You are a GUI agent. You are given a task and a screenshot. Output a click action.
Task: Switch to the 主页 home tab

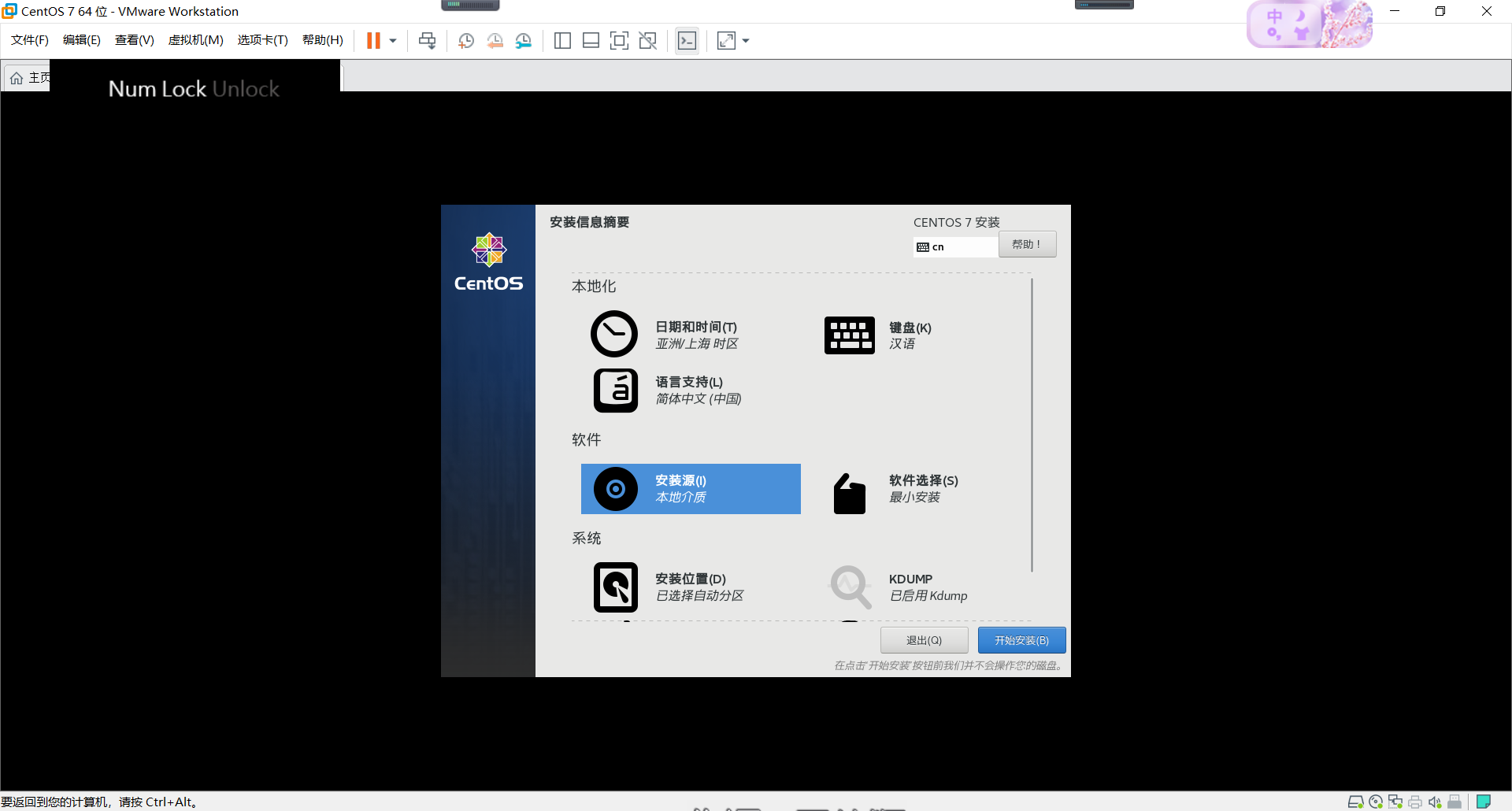[x=28, y=78]
